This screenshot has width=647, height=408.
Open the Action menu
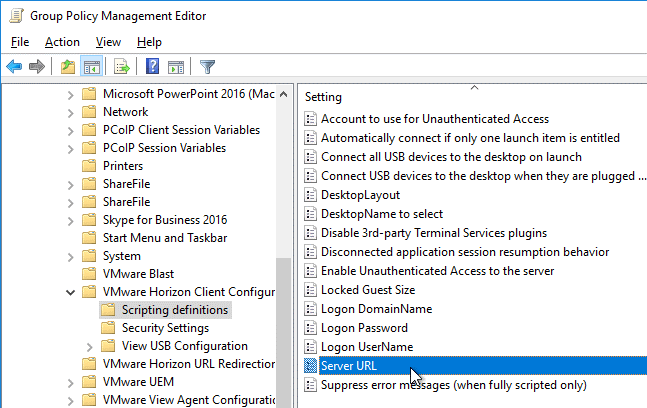coord(62,42)
